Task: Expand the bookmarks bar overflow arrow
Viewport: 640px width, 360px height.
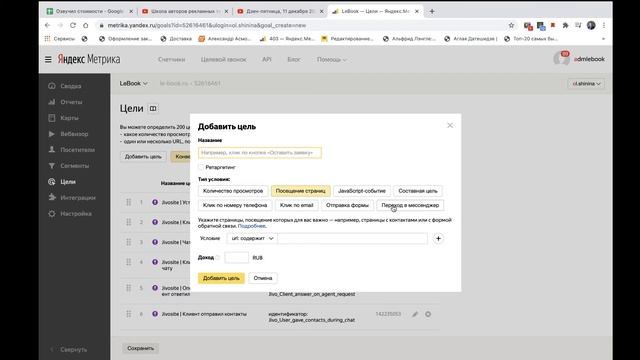Action: (603, 39)
